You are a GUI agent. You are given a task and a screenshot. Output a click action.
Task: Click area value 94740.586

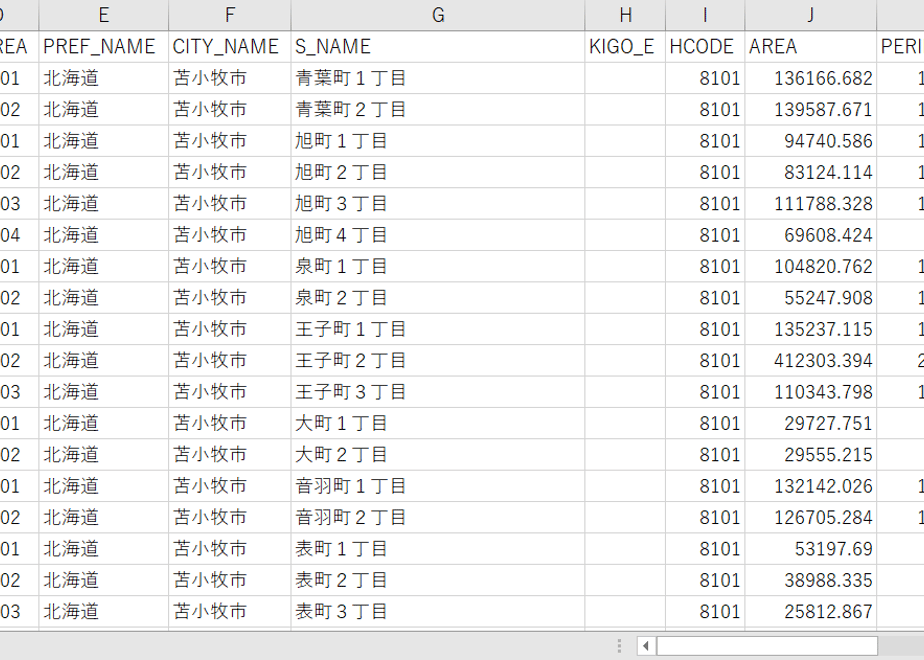click(811, 141)
